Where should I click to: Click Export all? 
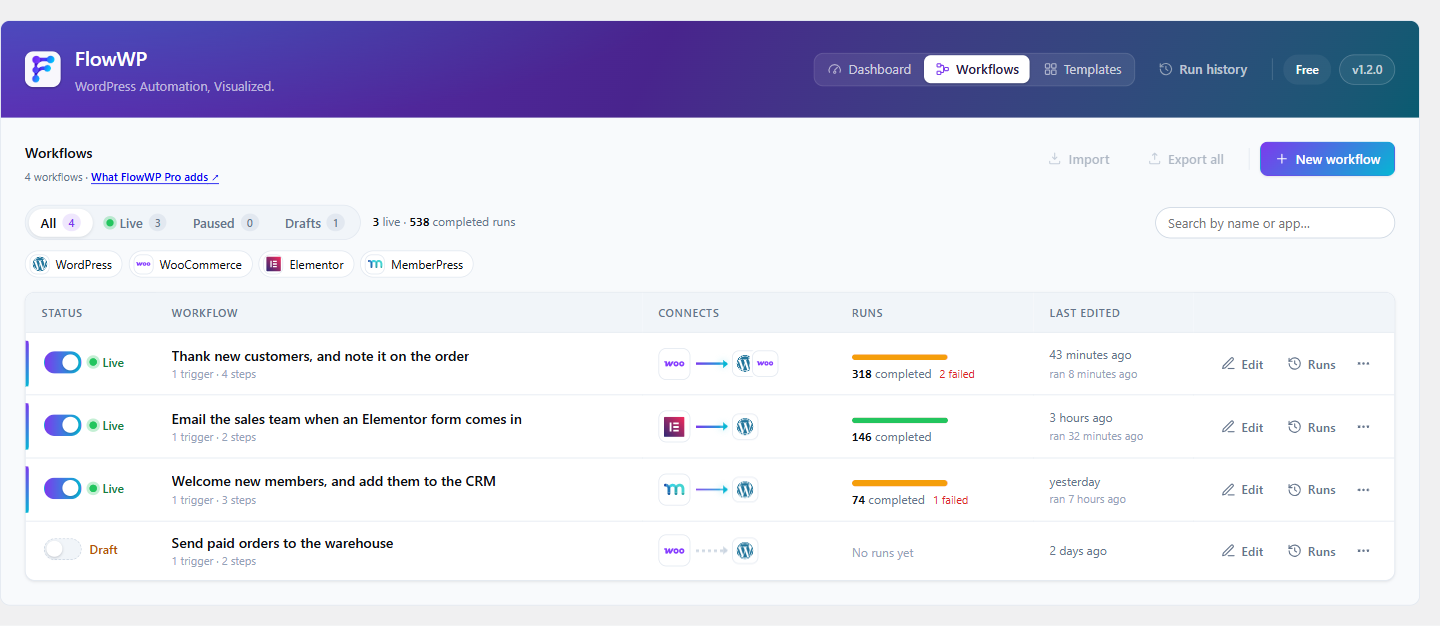(x=1186, y=159)
